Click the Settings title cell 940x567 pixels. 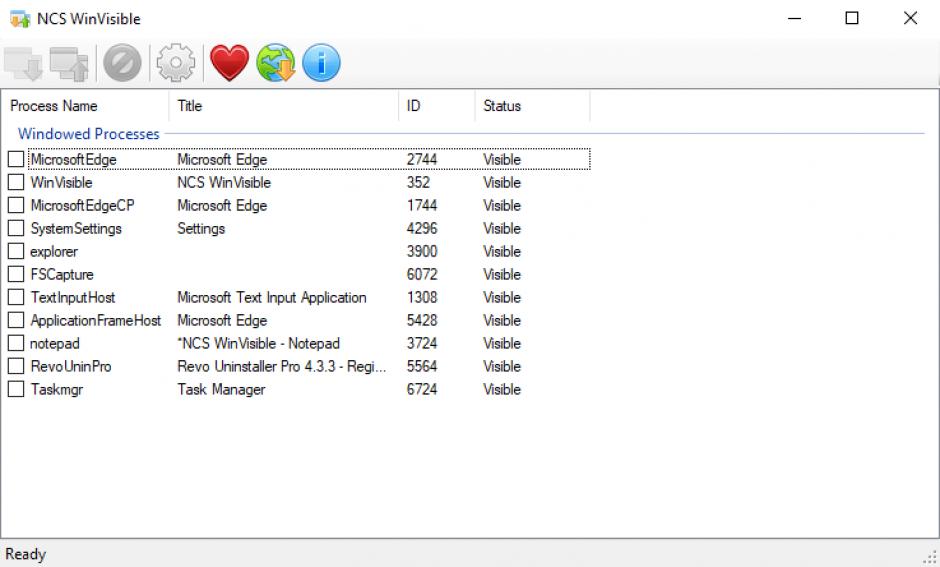point(201,228)
